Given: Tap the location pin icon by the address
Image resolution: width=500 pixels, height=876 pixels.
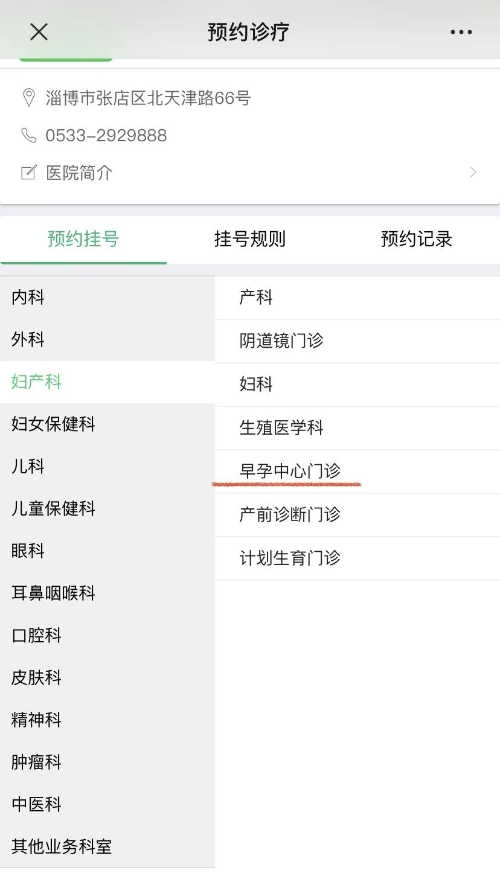Looking at the screenshot, I should click(x=28, y=98).
